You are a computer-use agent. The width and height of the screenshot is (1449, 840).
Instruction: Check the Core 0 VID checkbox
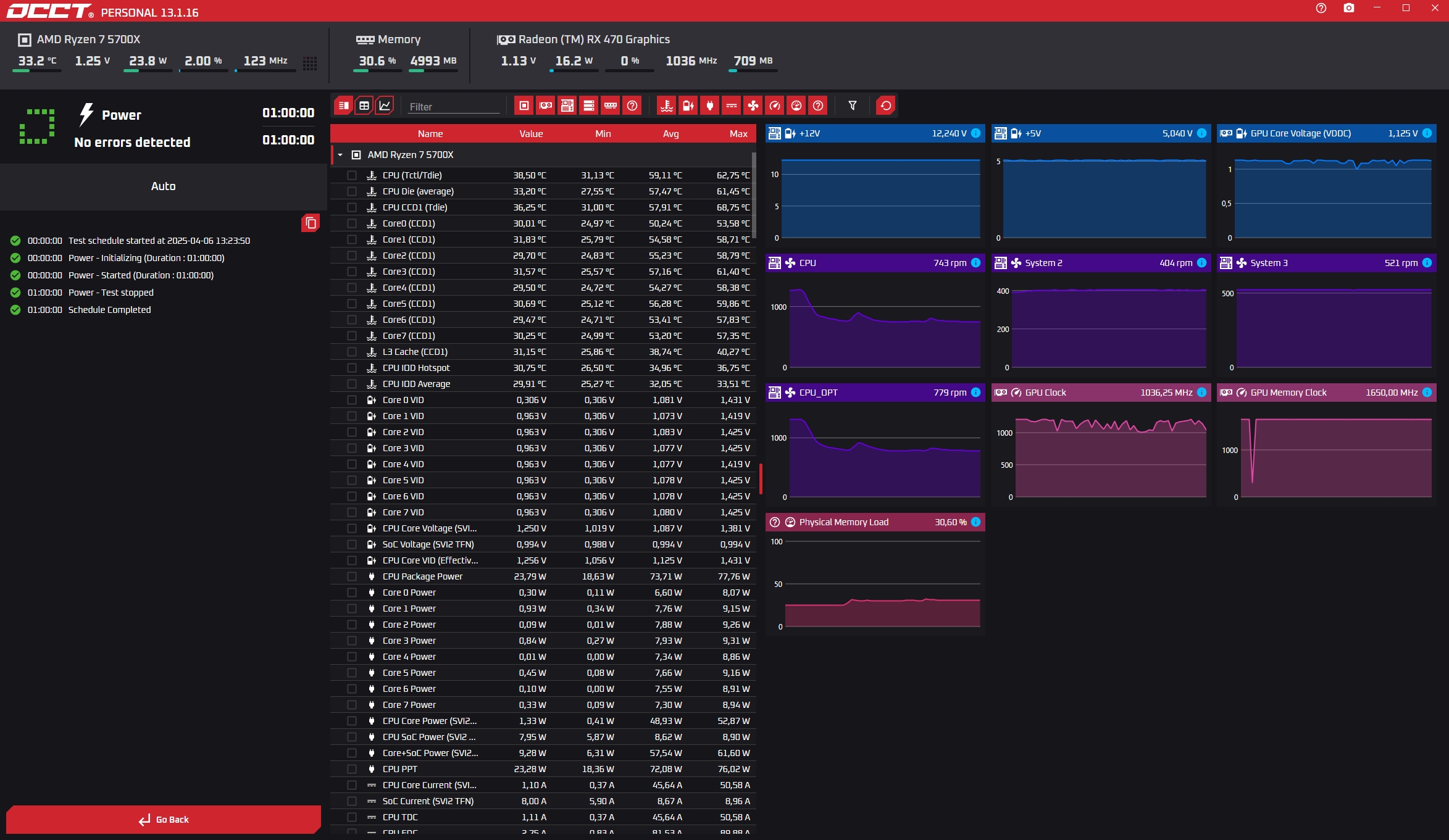tap(352, 400)
